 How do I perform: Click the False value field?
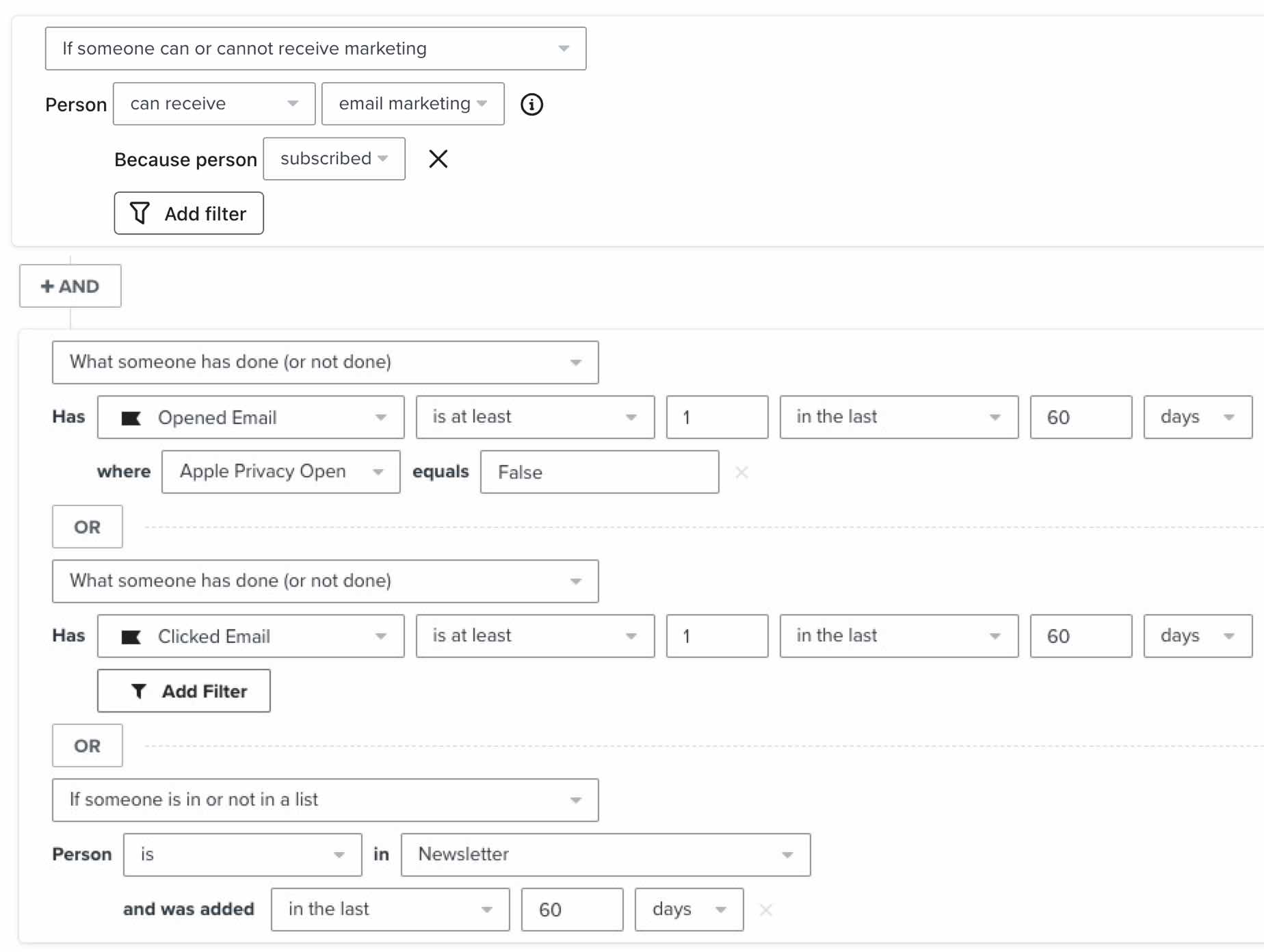[599, 472]
